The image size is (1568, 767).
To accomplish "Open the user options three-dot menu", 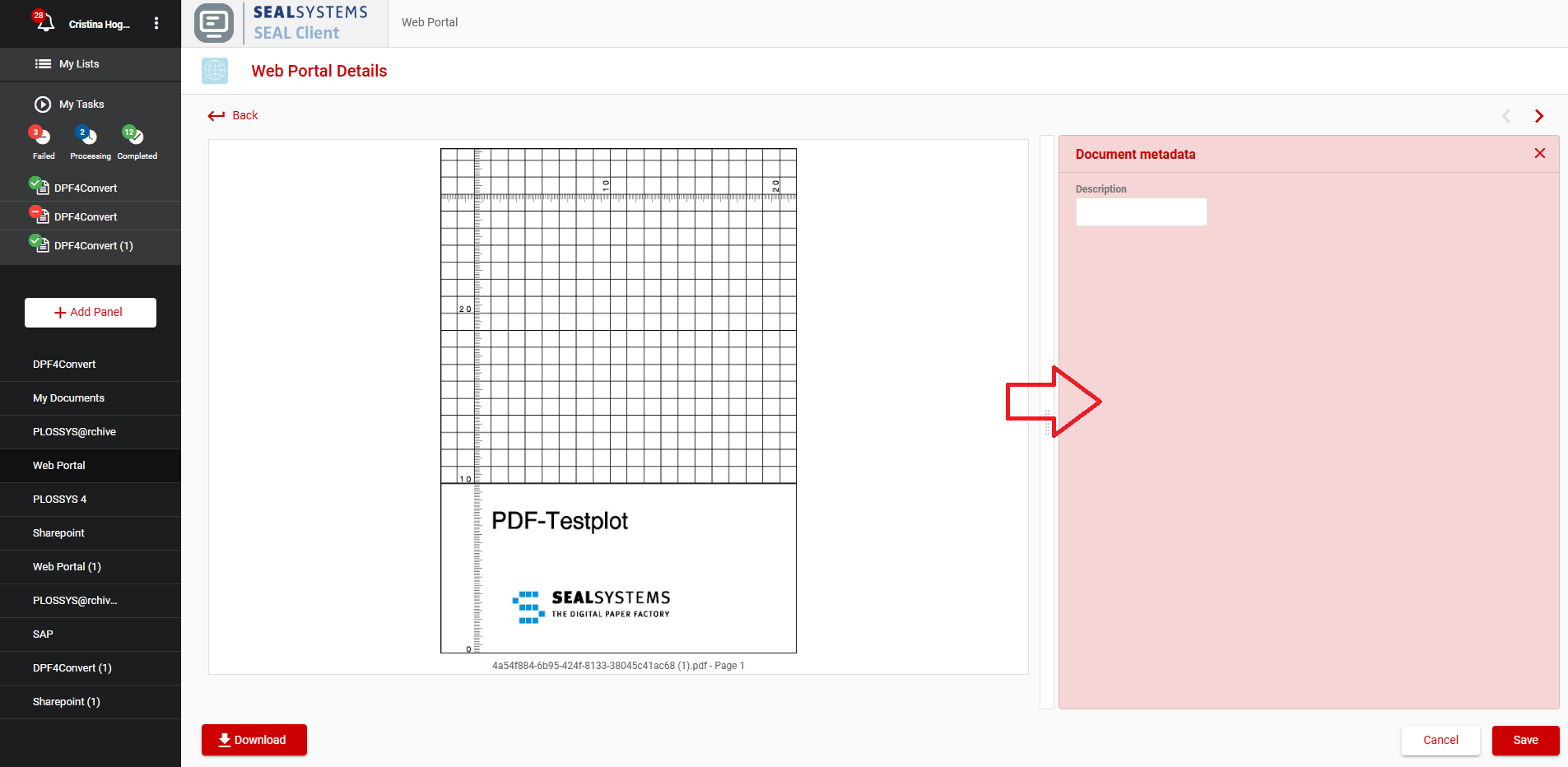I will [x=156, y=24].
